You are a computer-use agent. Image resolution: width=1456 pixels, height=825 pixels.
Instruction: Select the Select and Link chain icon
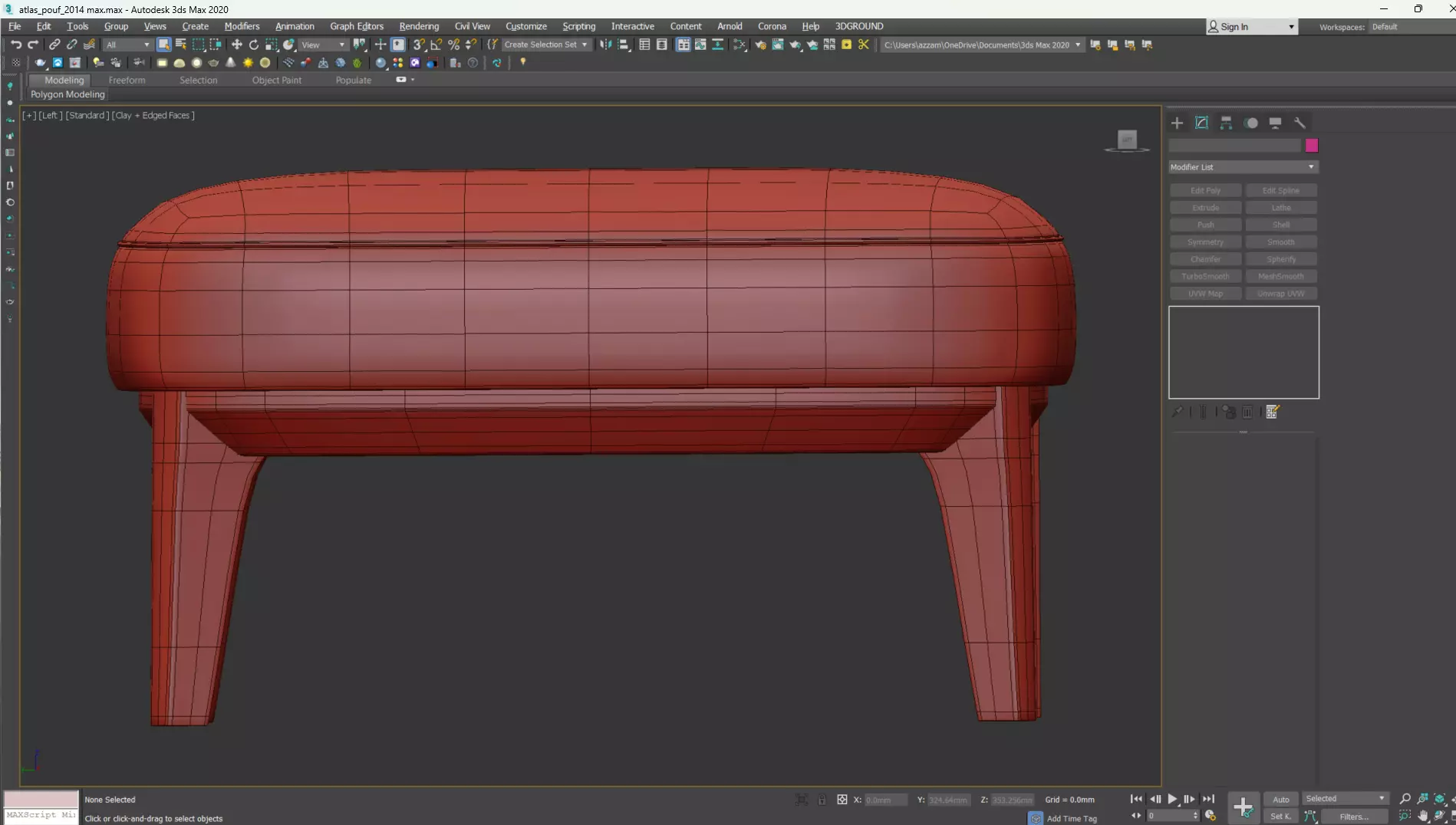coord(54,44)
